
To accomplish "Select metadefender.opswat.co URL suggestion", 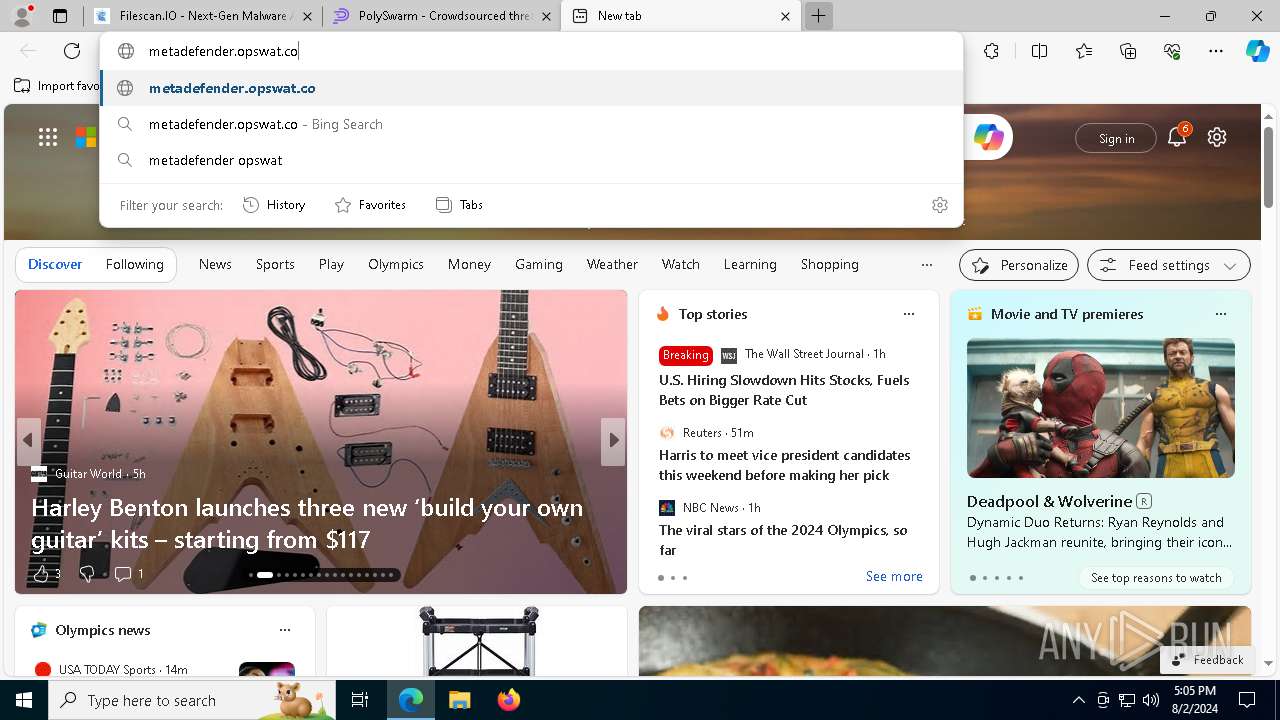I will coord(531,88).
